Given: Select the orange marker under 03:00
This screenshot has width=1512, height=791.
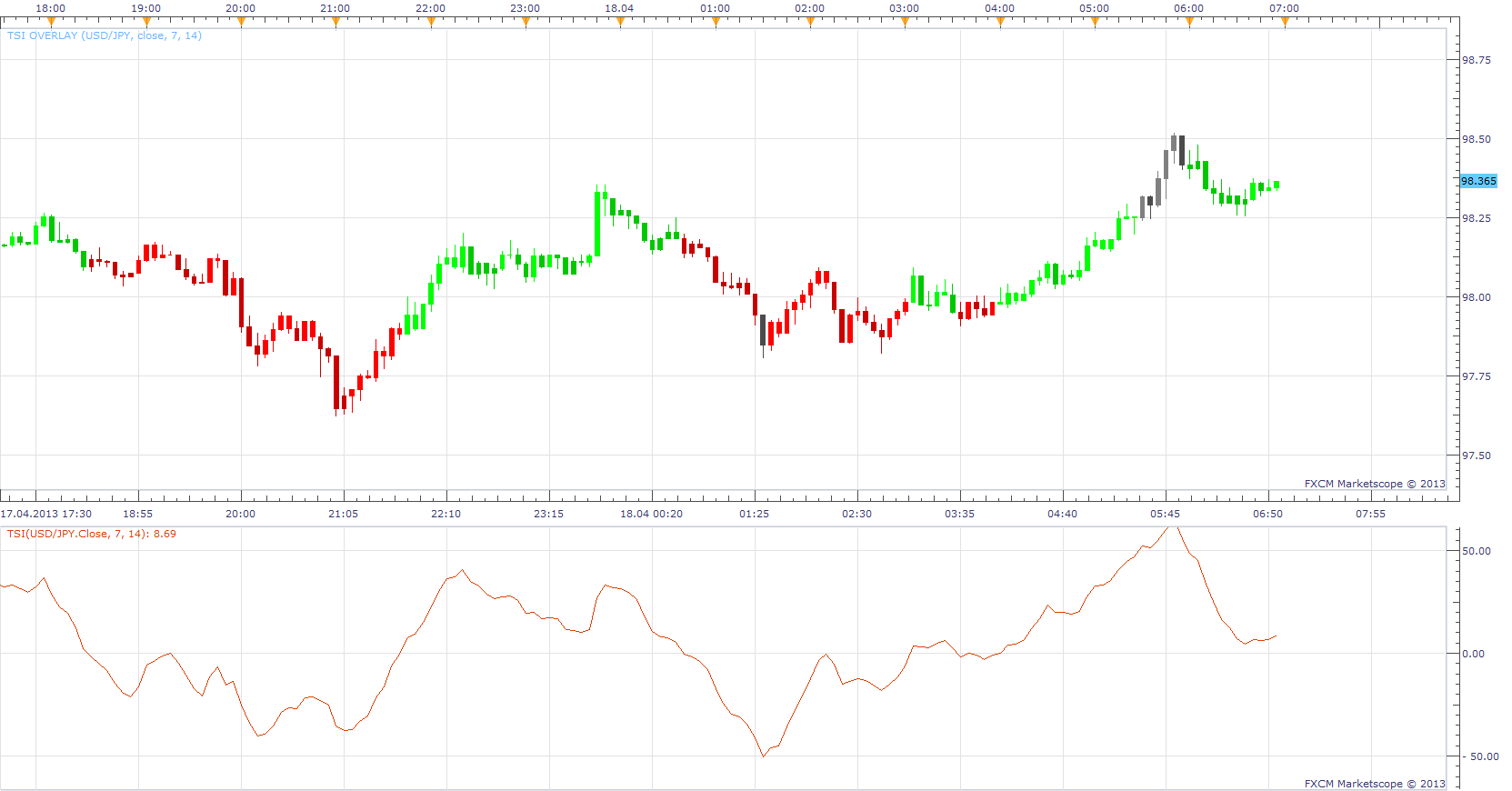Looking at the screenshot, I should click(905, 22).
